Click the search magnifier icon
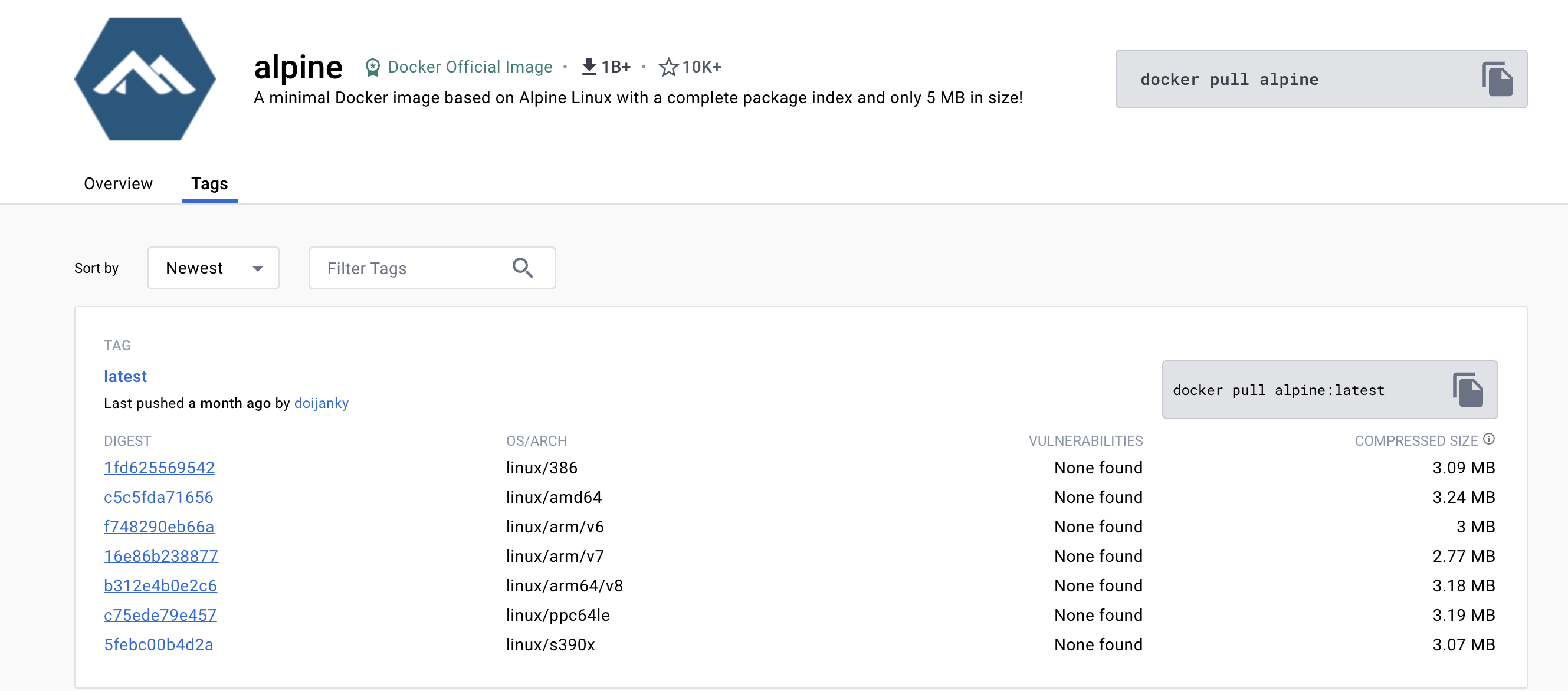This screenshot has height=691, width=1568. 522,268
